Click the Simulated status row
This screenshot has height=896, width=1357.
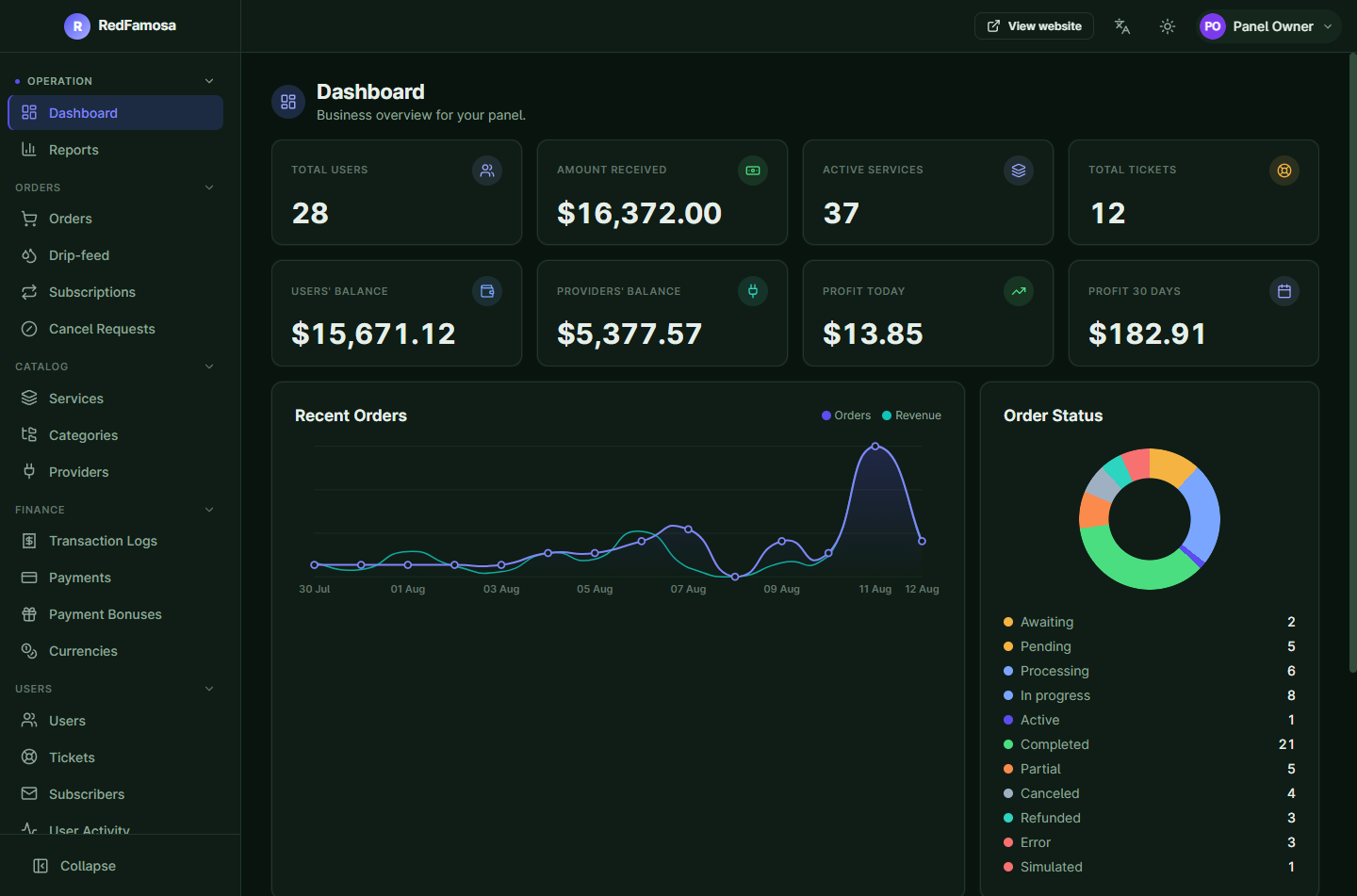[1150, 867]
